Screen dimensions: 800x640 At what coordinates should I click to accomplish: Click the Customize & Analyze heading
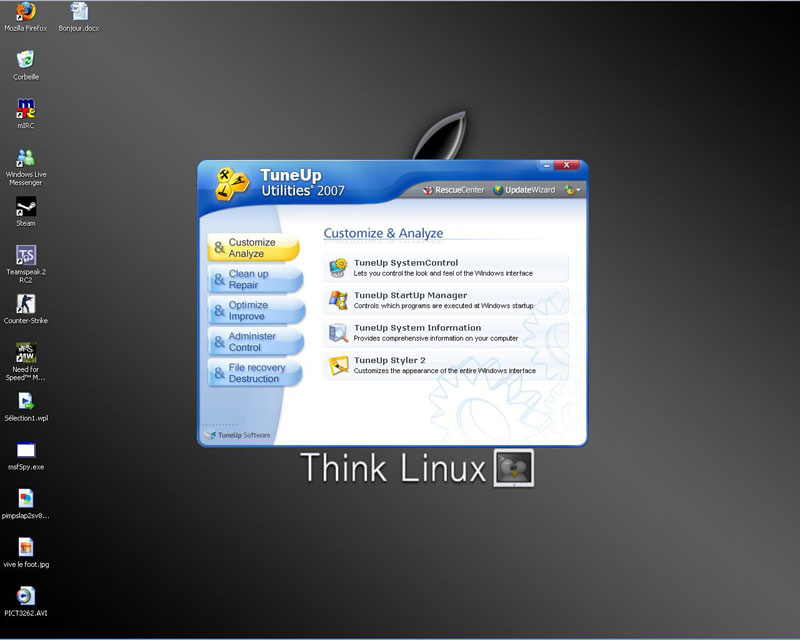pos(383,233)
